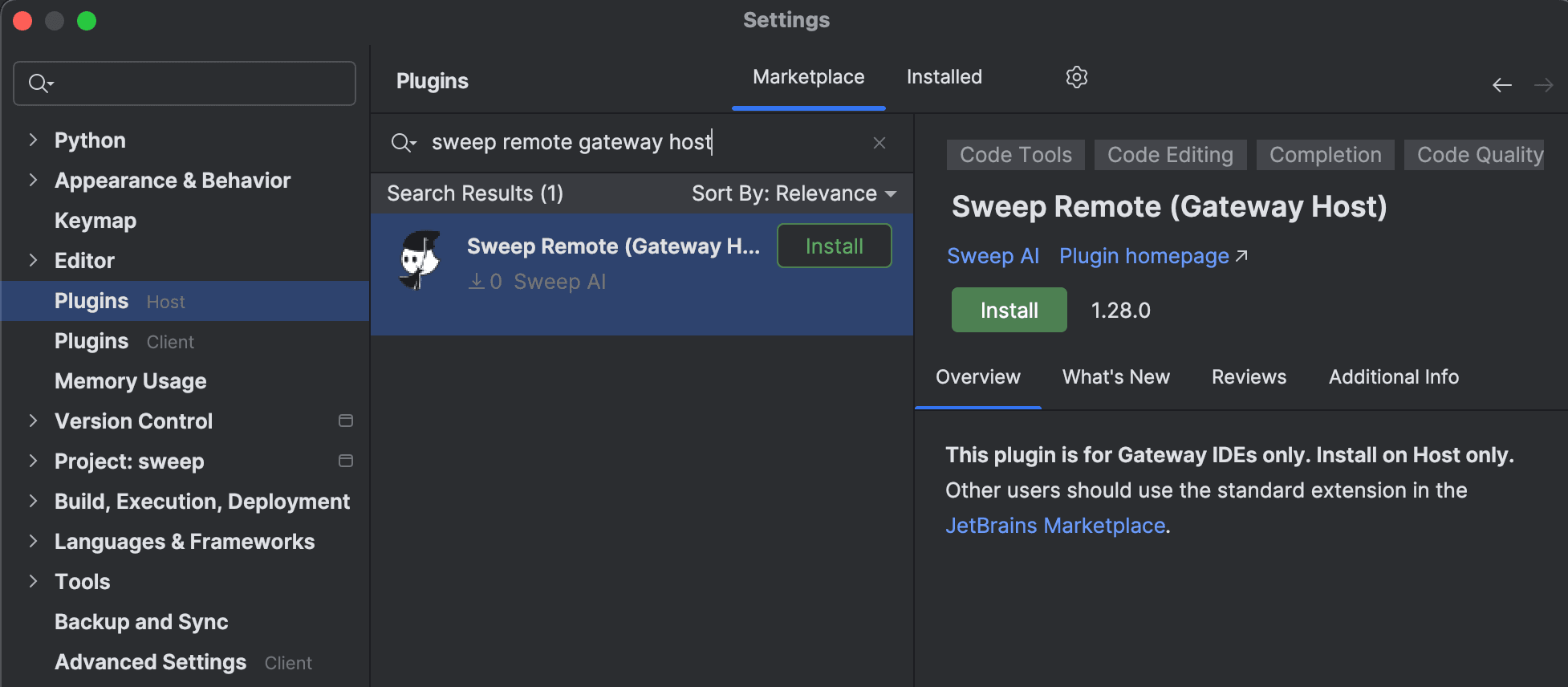Expand the Tools settings section

pos(33,581)
